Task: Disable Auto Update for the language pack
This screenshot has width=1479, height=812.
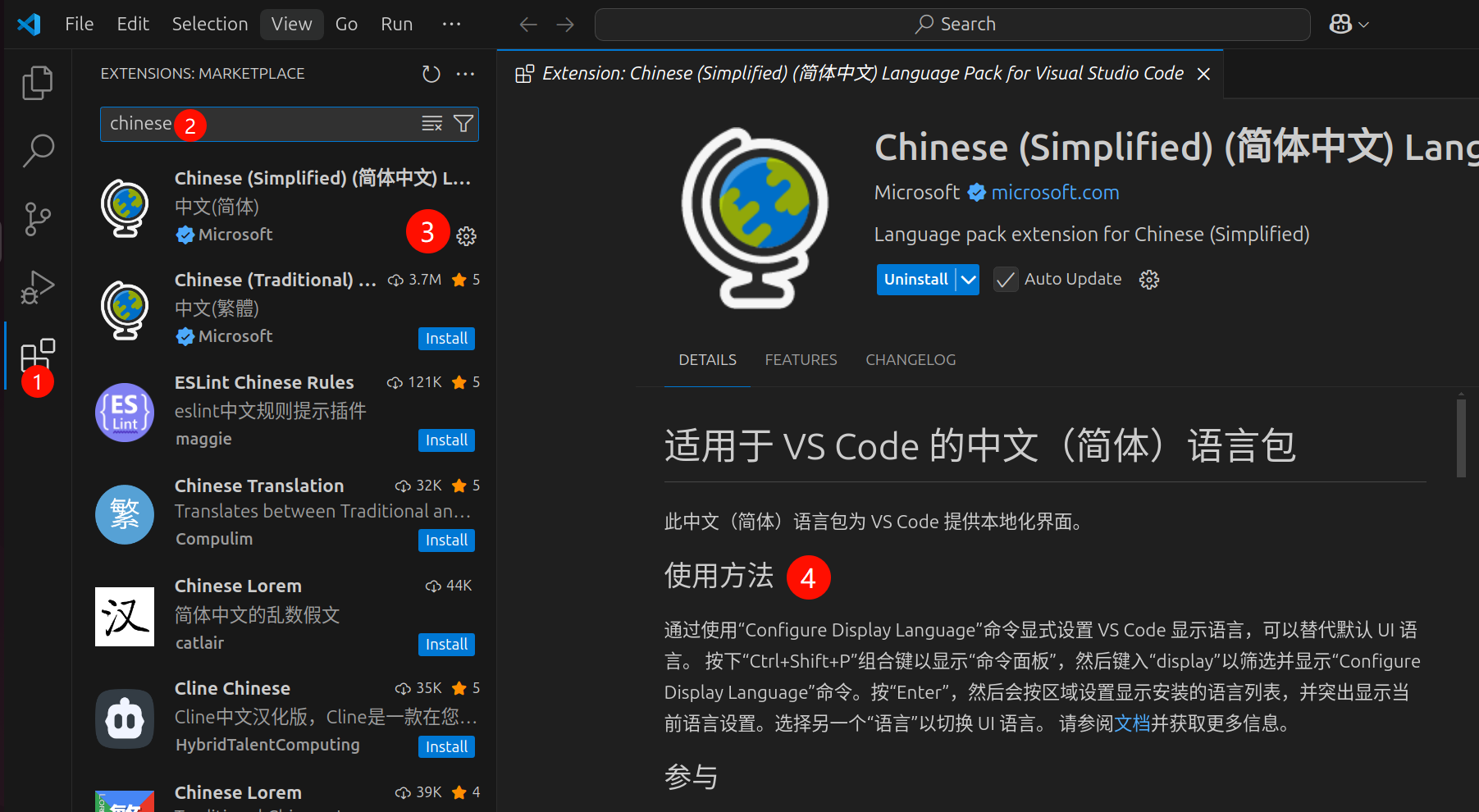Action: point(1005,279)
